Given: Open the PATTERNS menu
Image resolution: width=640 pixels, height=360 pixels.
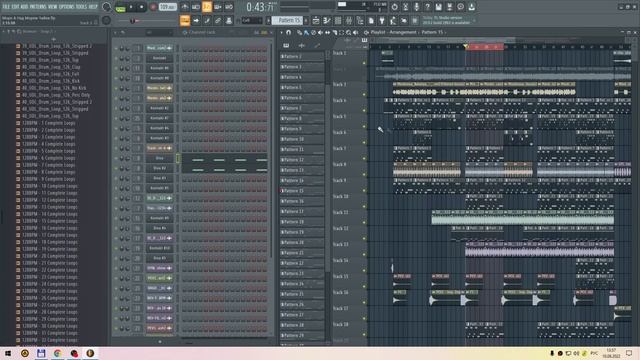Looking at the screenshot, I should coord(38,7).
